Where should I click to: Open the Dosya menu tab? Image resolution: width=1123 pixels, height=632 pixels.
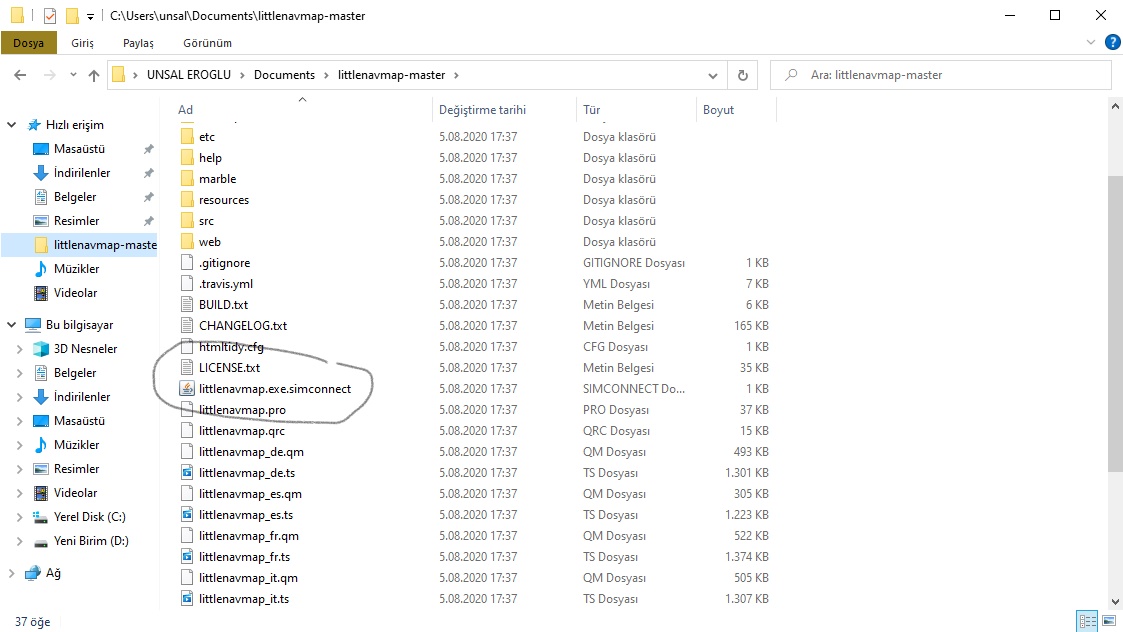(x=29, y=43)
